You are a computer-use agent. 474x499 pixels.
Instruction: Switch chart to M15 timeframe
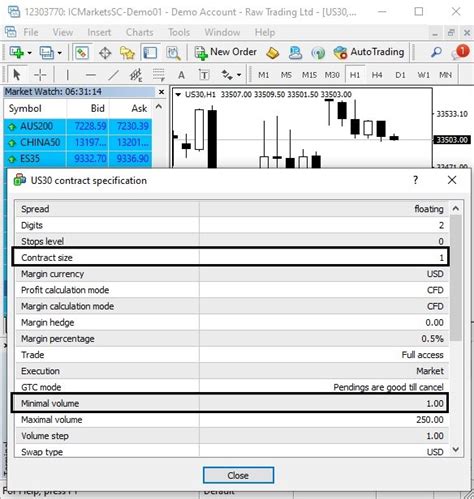pyautogui.click(x=309, y=75)
